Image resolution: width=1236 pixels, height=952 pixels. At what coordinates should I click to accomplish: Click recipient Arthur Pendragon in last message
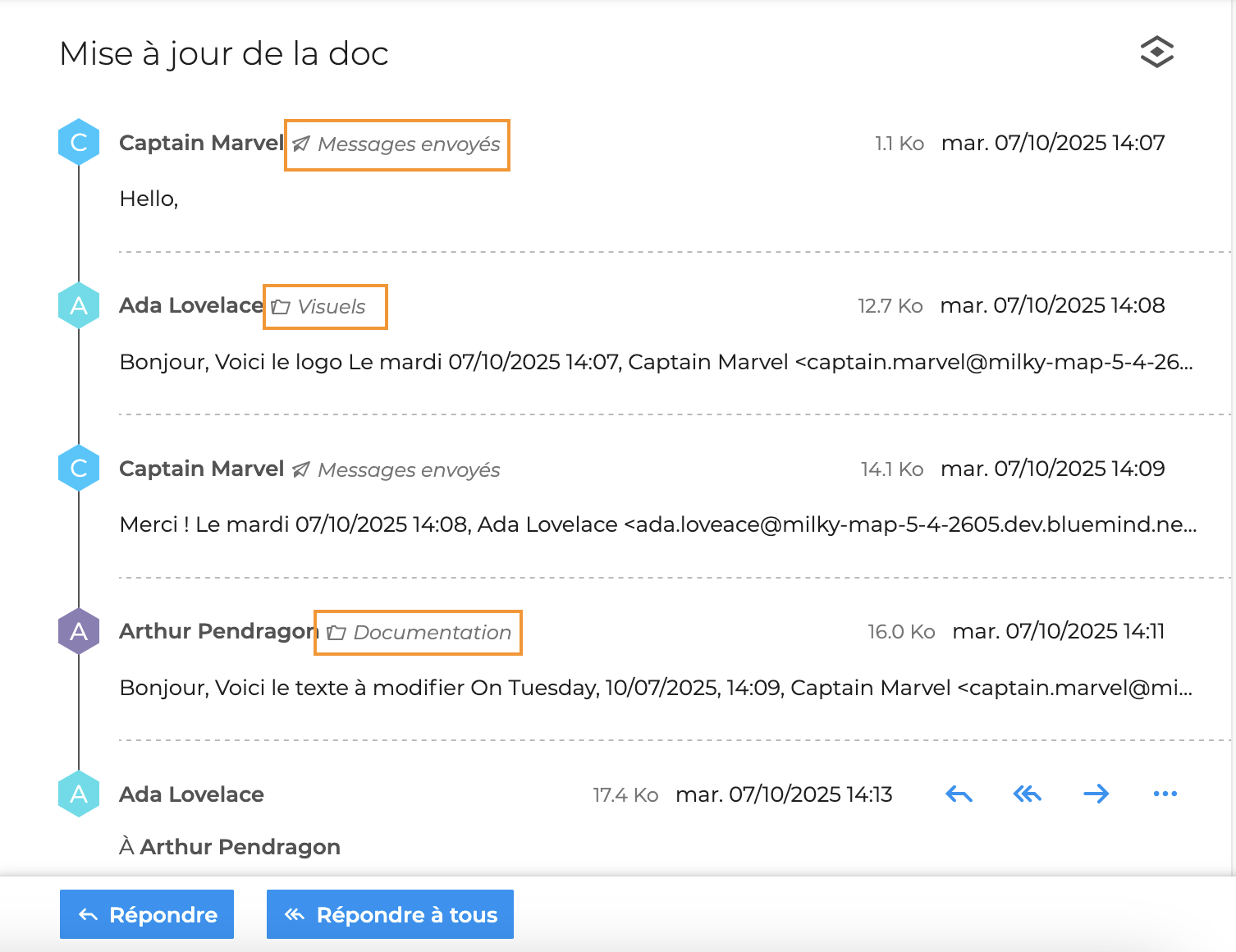pyautogui.click(x=240, y=847)
